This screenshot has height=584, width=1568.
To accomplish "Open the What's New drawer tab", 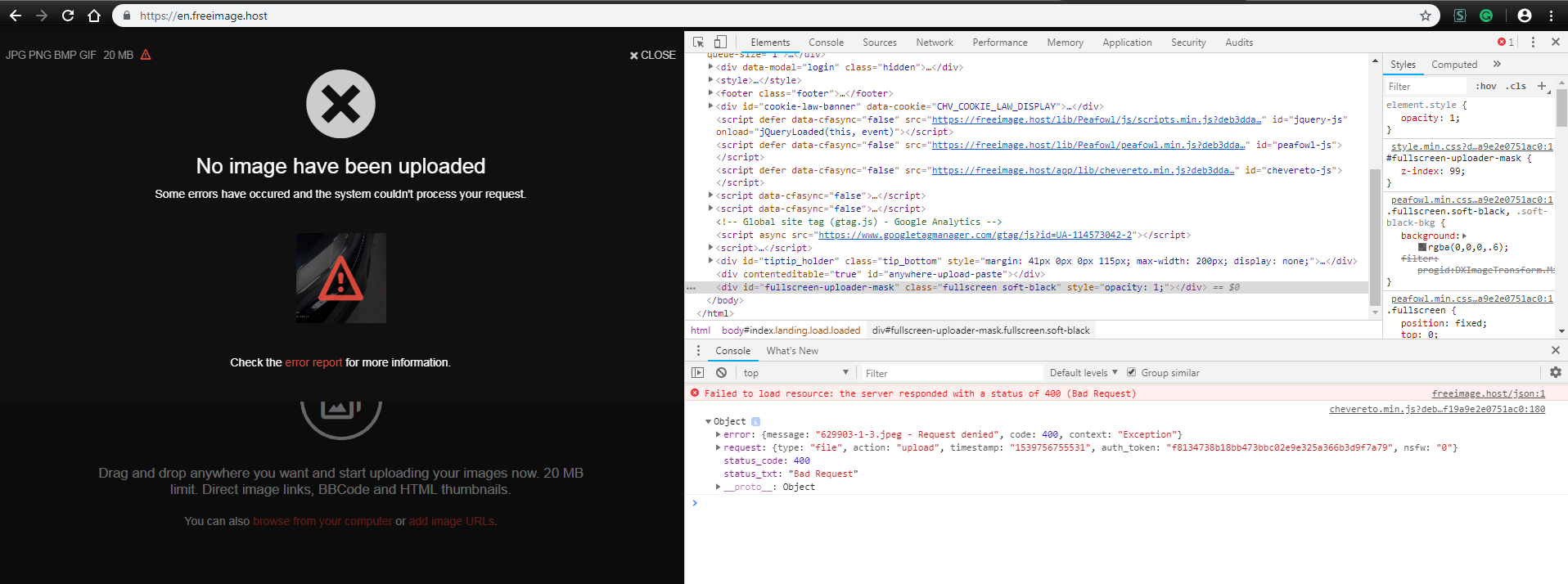I will (792, 351).
